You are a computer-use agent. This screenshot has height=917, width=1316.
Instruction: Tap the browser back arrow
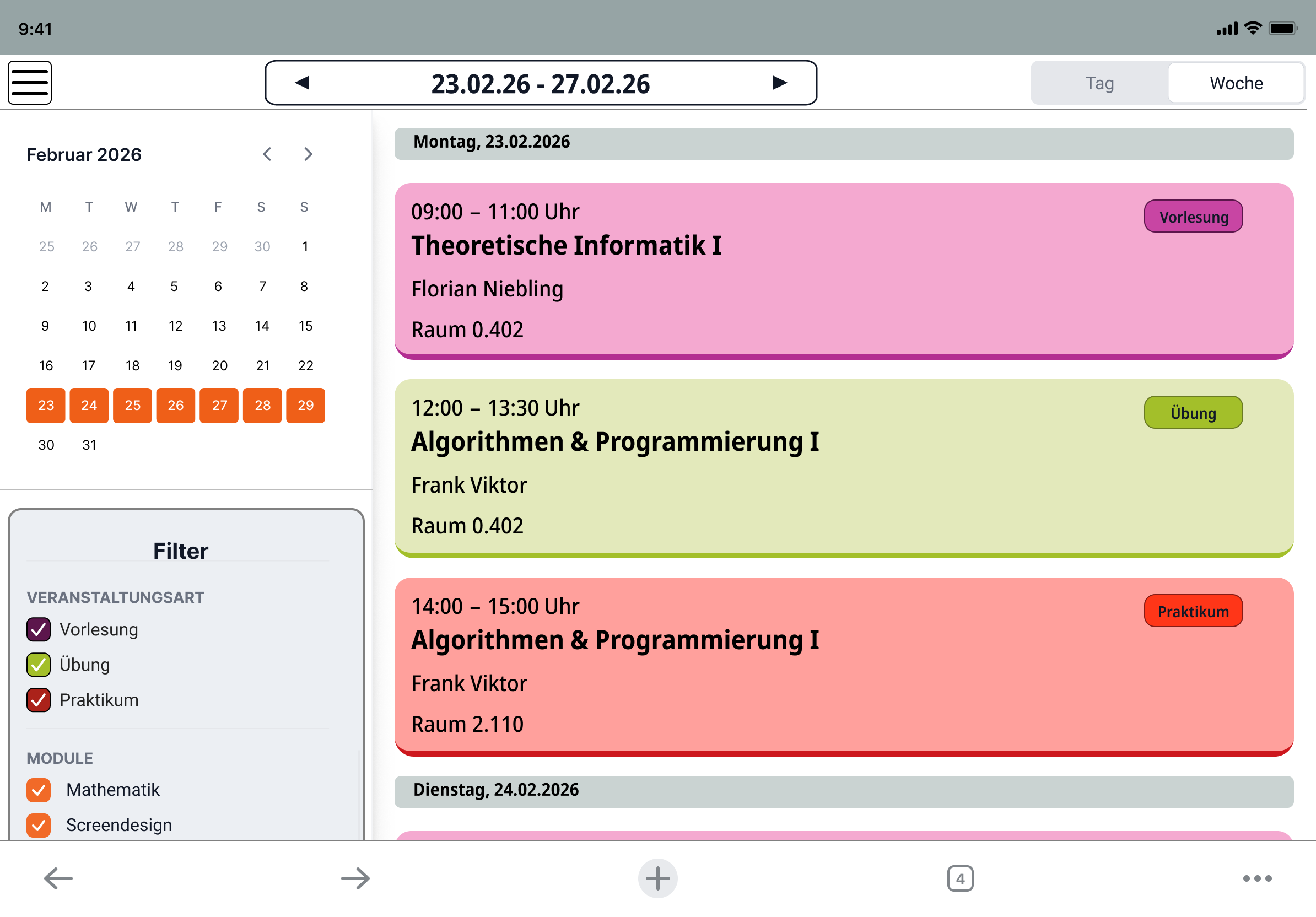click(58, 878)
